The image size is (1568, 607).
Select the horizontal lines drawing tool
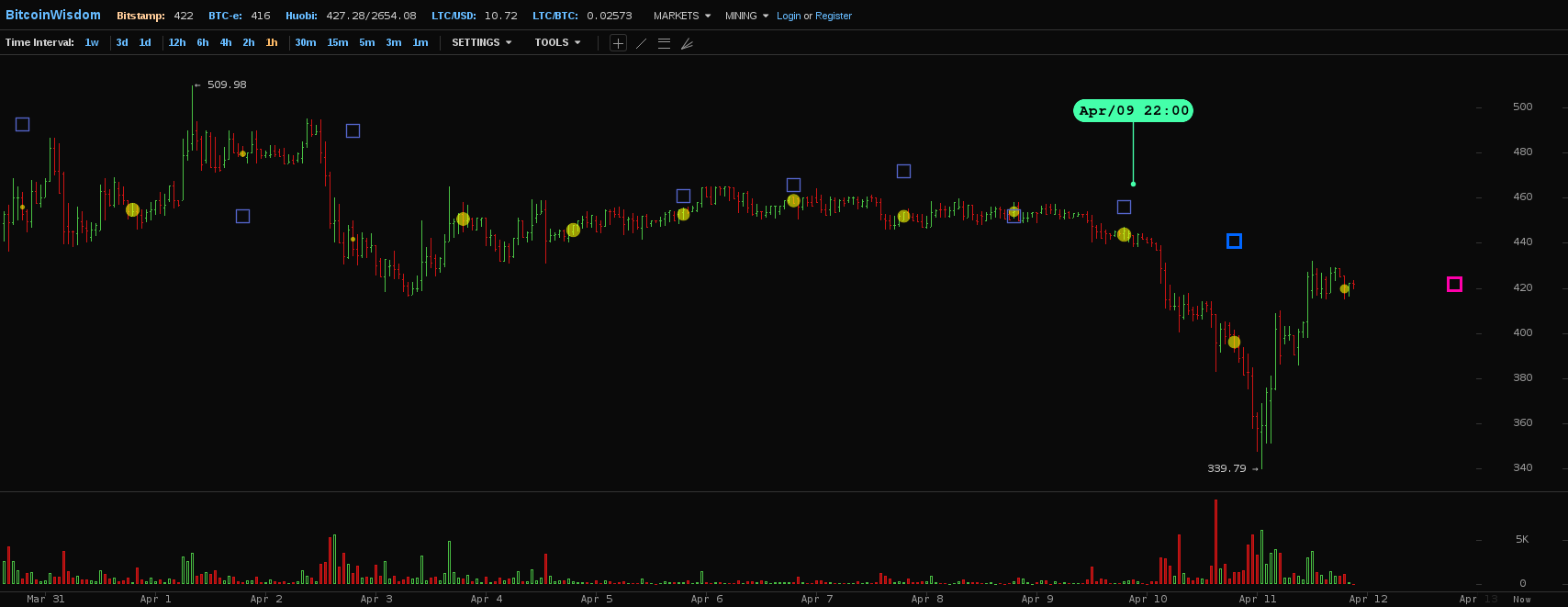click(664, 43)
